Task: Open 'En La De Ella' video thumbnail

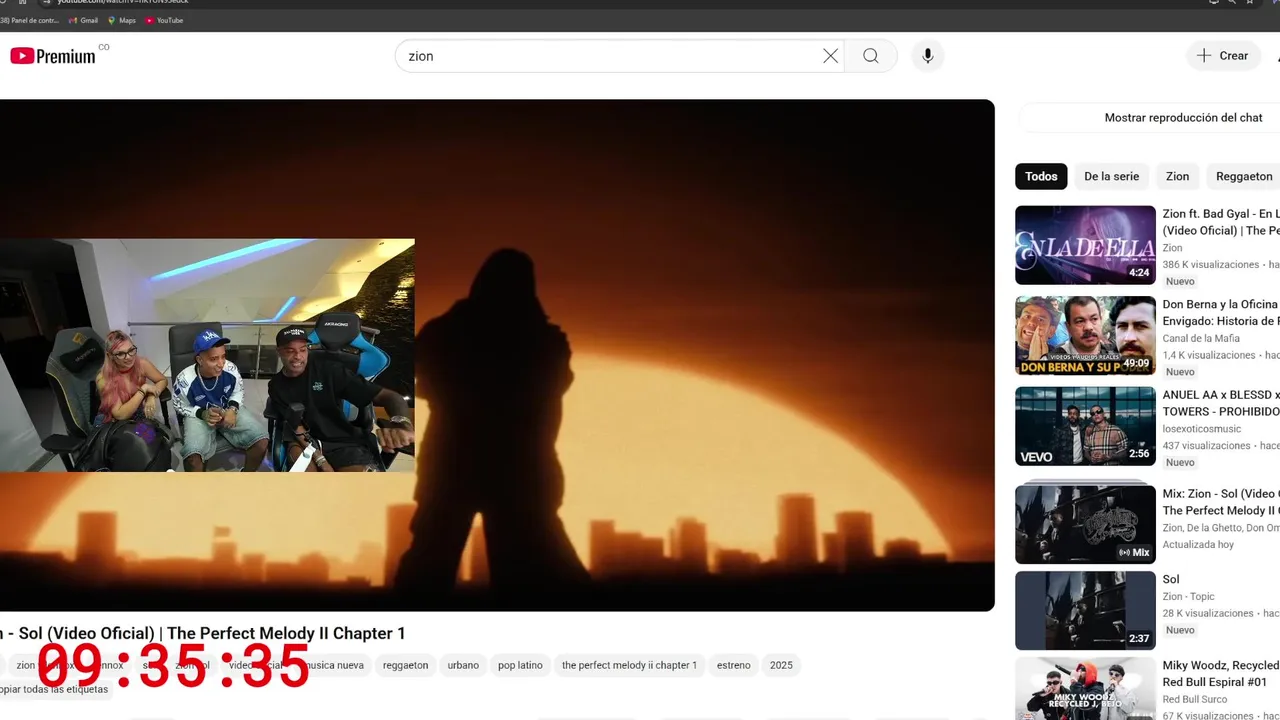Action: click(x=1085, y=245)
